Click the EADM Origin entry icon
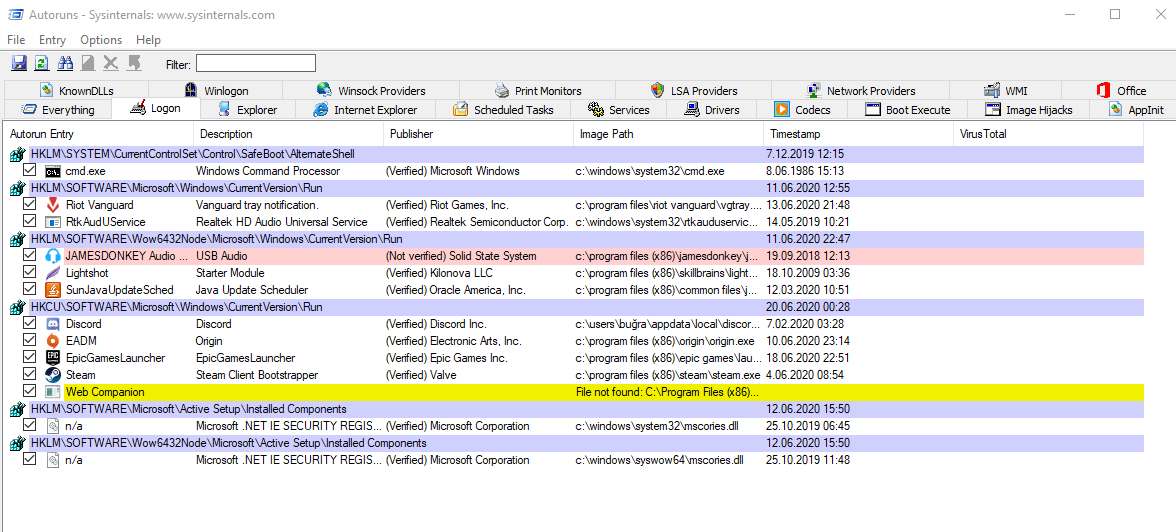The width and height of the screenshot is (1176, 532). 52,341
